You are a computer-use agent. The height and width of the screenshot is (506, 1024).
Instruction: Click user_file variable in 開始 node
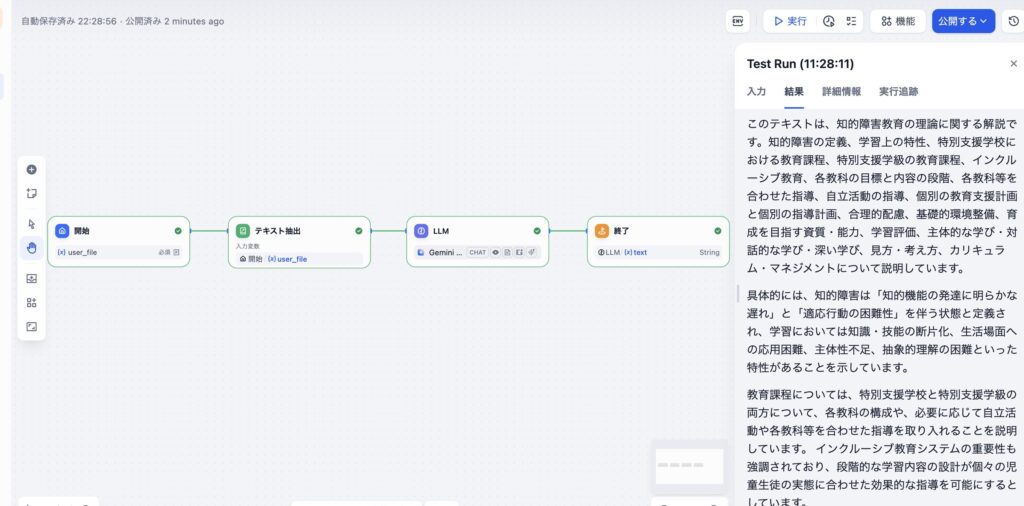[x=77, y=252]
